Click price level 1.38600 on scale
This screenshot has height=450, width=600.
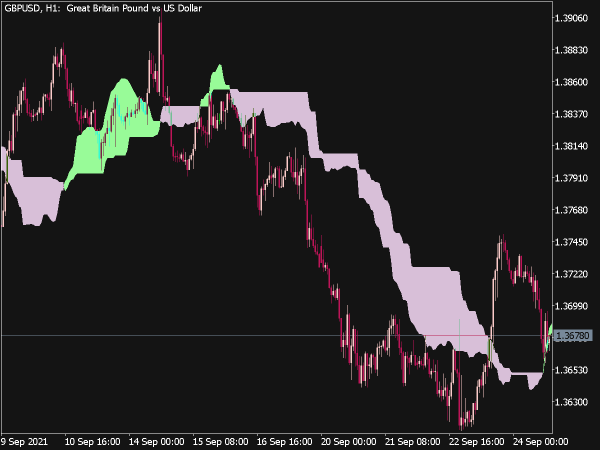(x=571, y=82)
